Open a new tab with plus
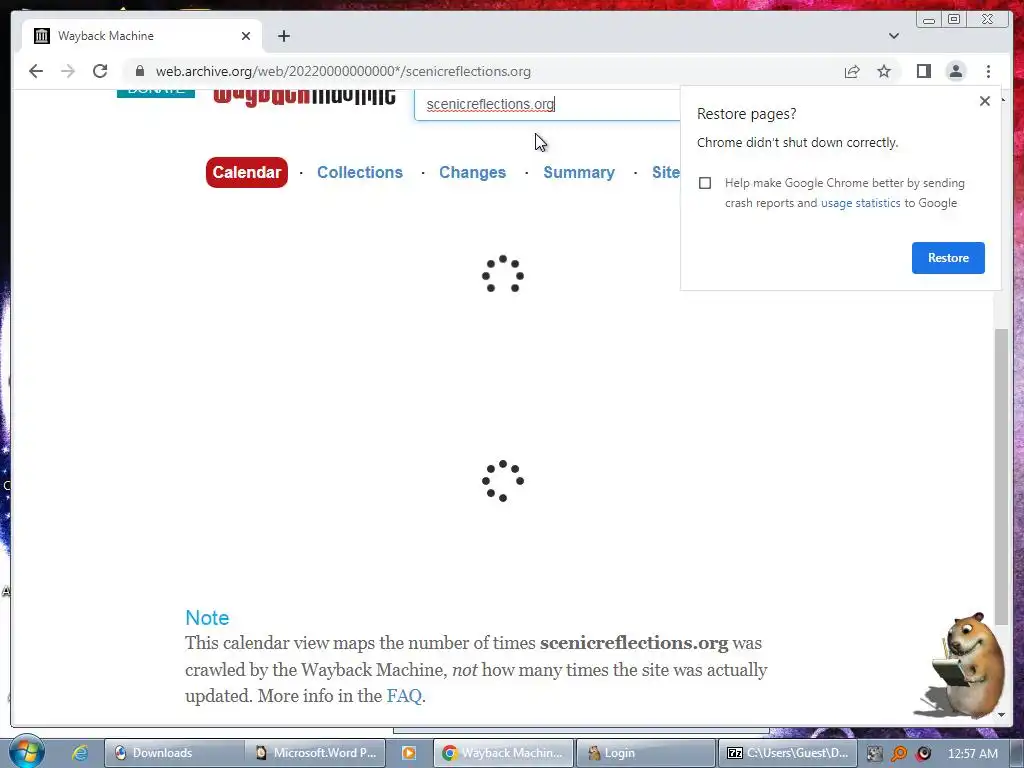 coord(283,36)
